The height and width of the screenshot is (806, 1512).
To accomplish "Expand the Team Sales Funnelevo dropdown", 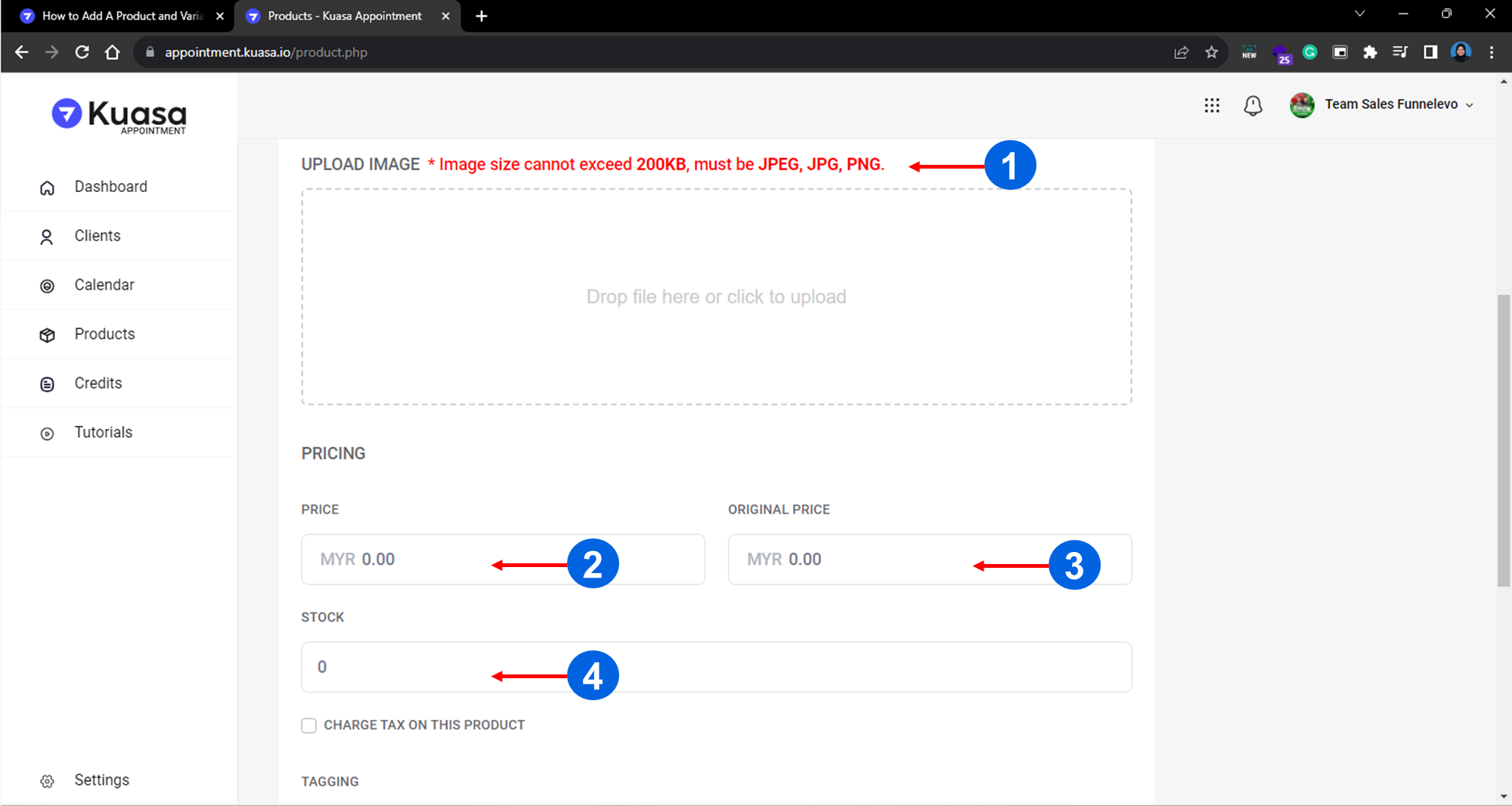I will (x=1469, y=105).
